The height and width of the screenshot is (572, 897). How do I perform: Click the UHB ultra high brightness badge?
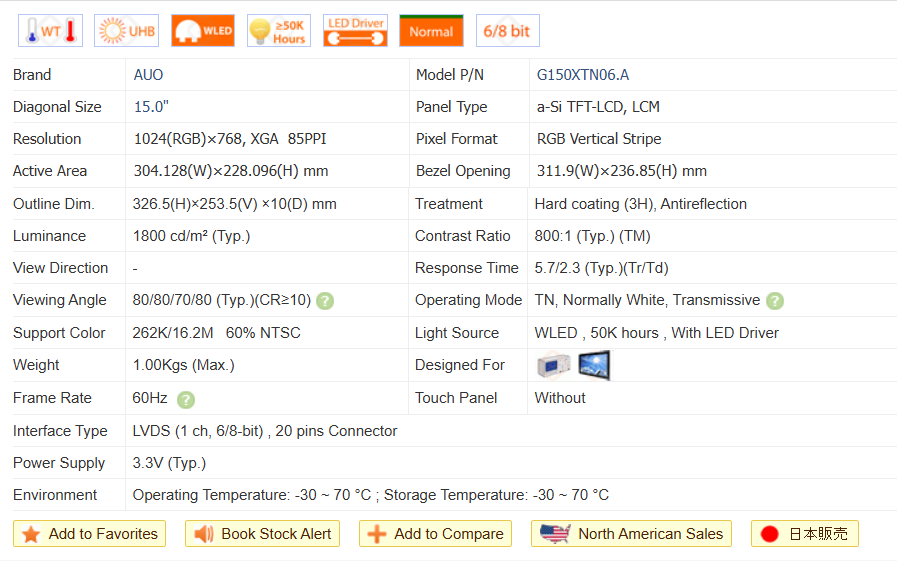click(x=126, y=31)
